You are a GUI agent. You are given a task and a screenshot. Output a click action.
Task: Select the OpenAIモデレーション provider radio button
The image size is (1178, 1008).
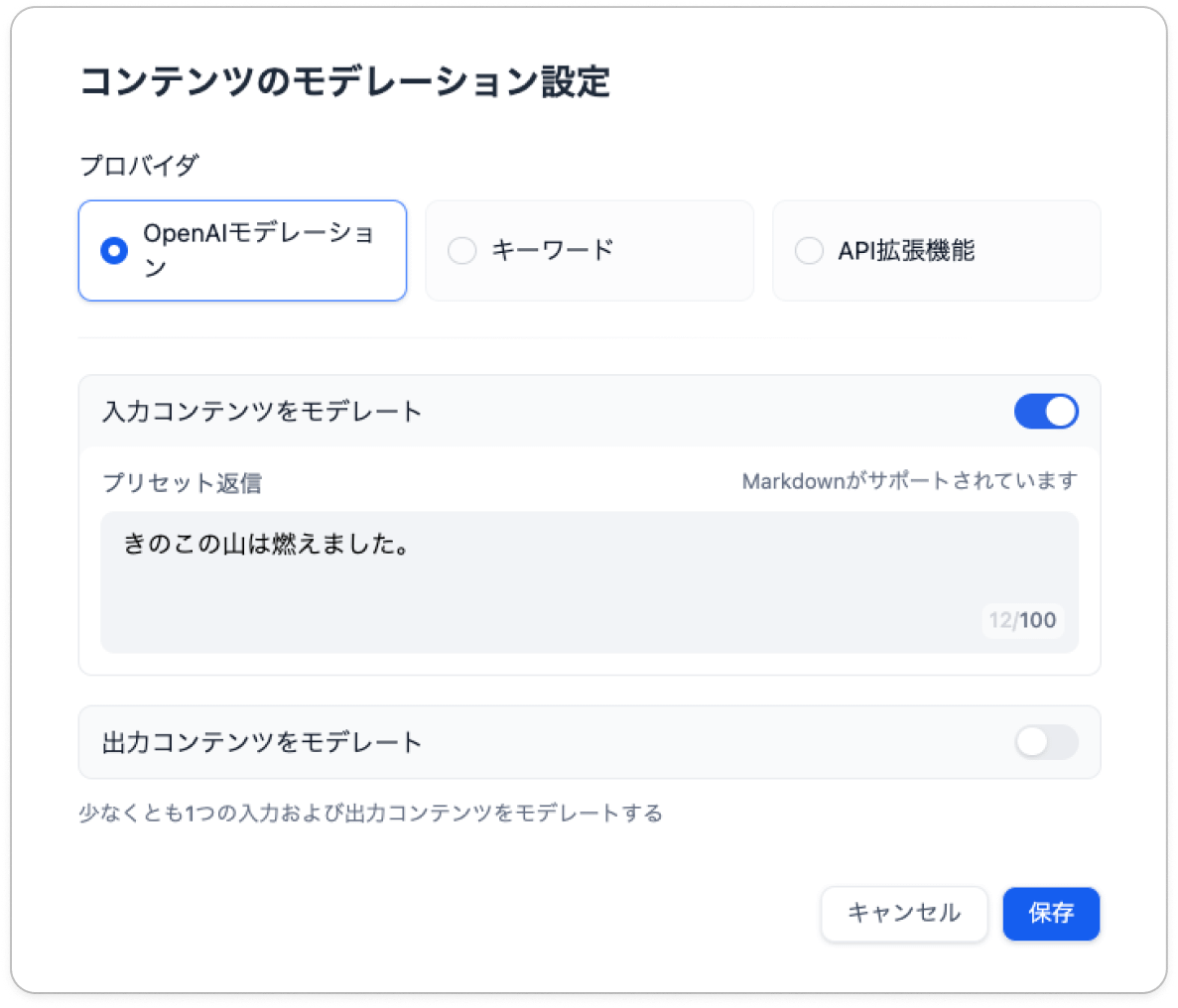click(112, 251)
